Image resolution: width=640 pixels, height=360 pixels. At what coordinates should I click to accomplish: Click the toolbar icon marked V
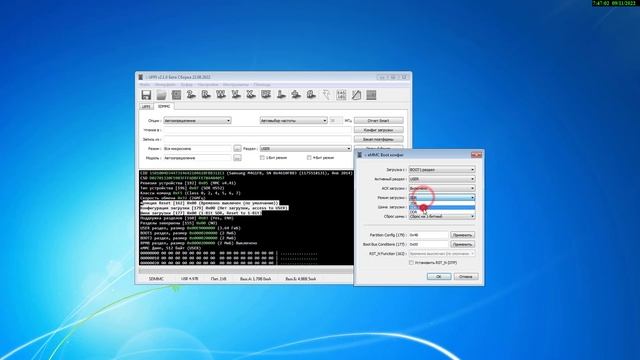(236, 95)
